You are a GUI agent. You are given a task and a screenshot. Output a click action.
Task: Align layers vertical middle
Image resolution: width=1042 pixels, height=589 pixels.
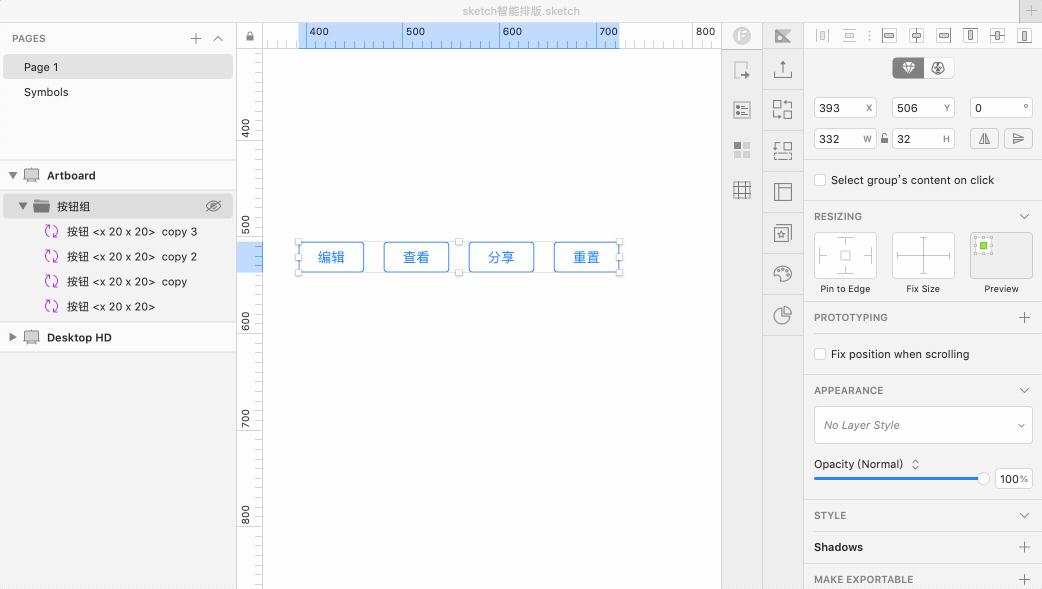pos(997,35)
